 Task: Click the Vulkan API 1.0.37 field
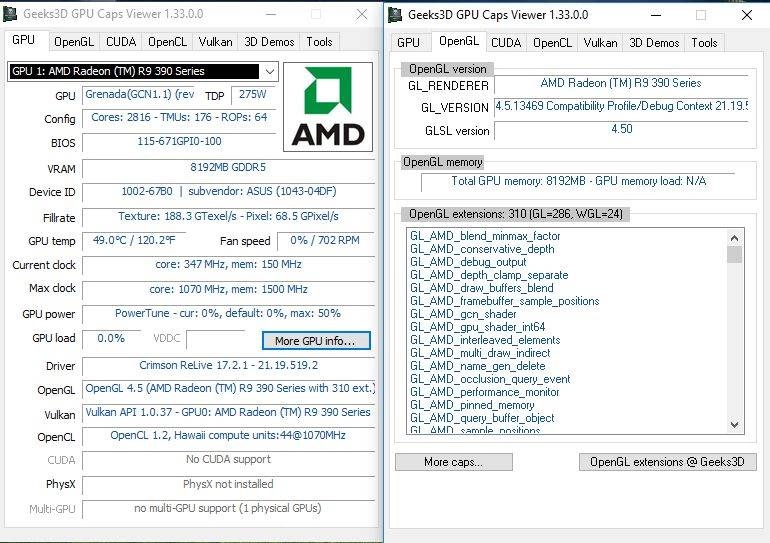click(x=228, y=412)
